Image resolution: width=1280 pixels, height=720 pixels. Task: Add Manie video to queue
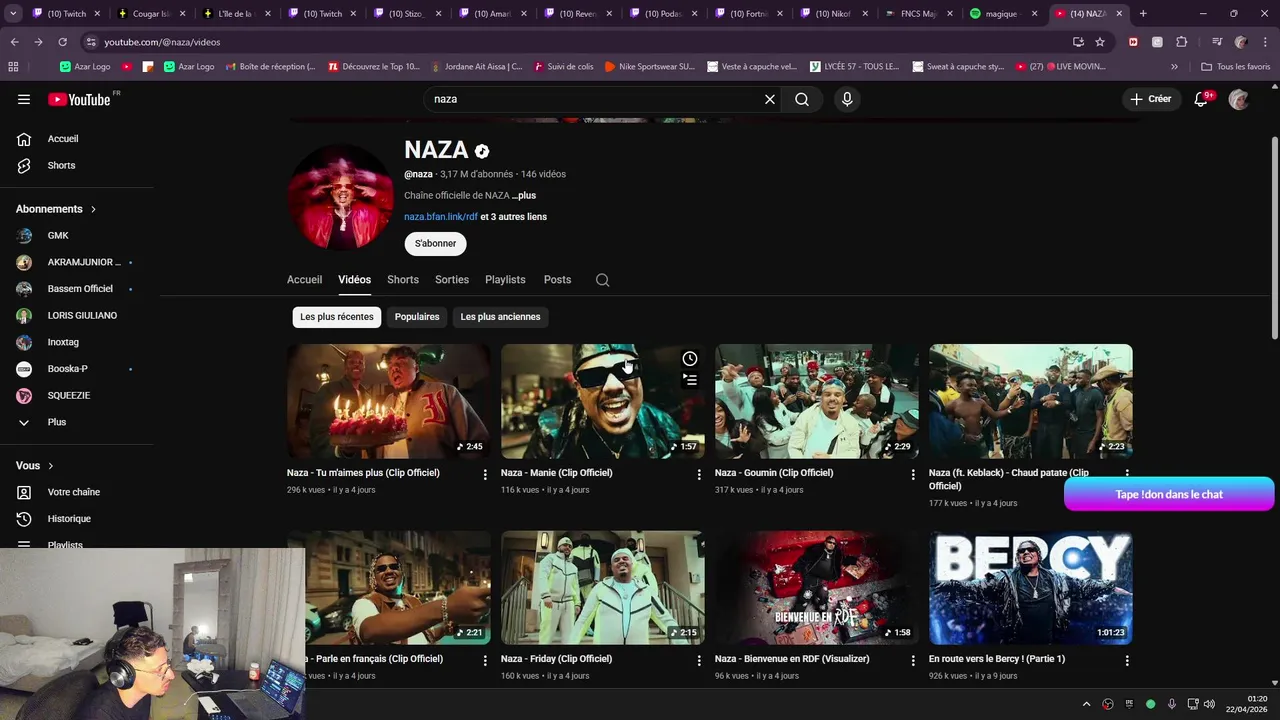690,380
